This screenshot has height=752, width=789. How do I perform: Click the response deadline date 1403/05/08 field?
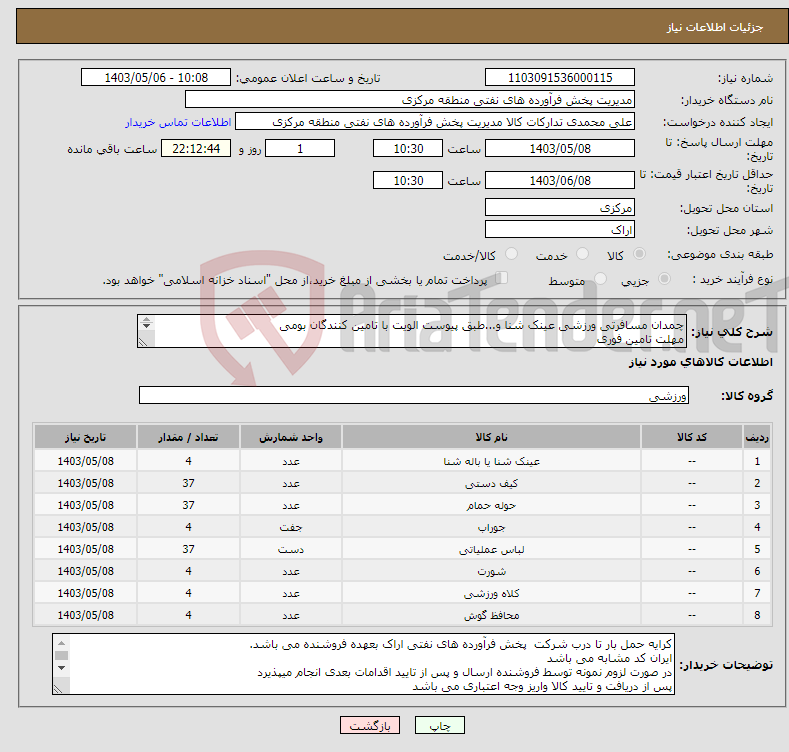[560, 148]
